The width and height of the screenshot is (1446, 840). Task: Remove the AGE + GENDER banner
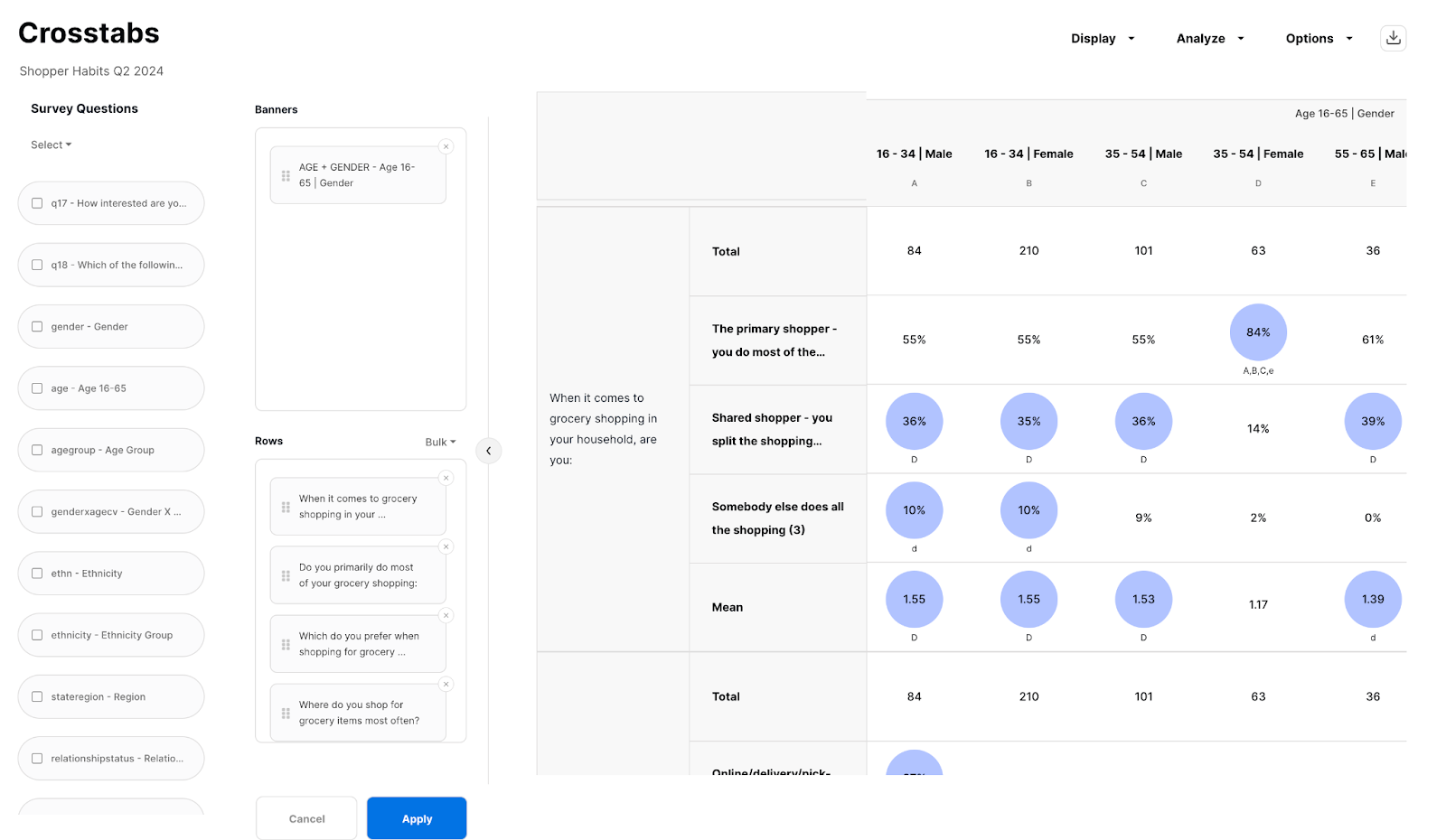click(x=446, y=146)
